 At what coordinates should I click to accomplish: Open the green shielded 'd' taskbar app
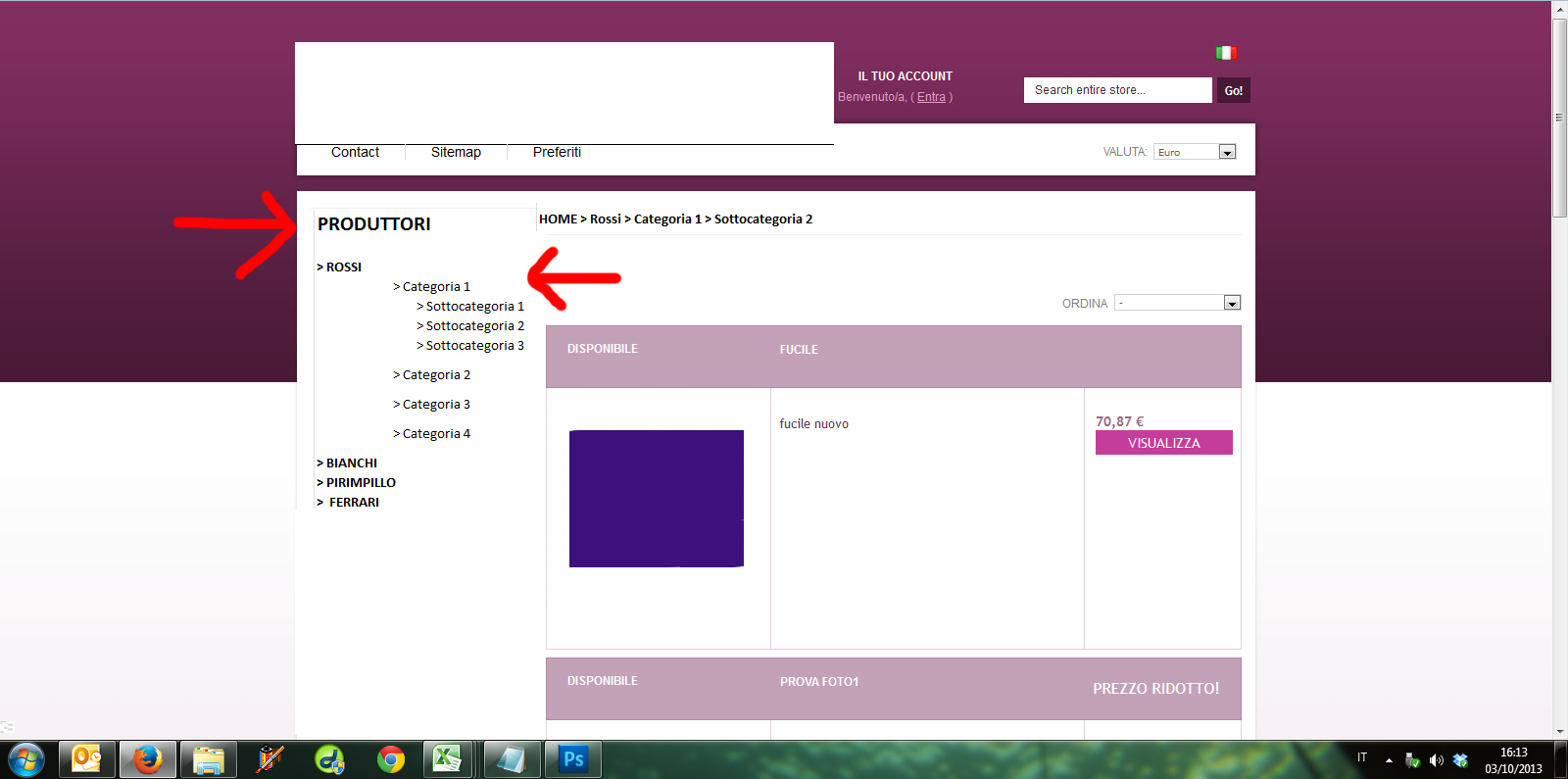click(330, 759)
